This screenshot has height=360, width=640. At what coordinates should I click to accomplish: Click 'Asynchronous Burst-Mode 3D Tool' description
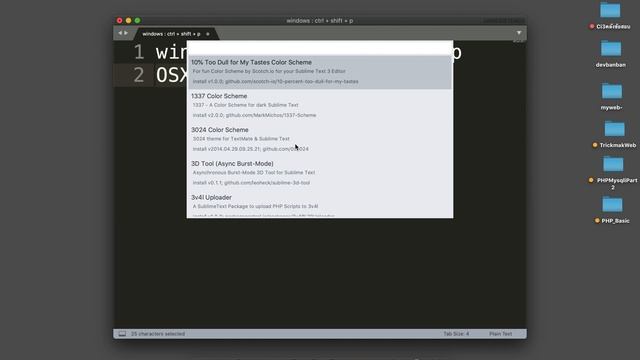(x=253, y=173)
